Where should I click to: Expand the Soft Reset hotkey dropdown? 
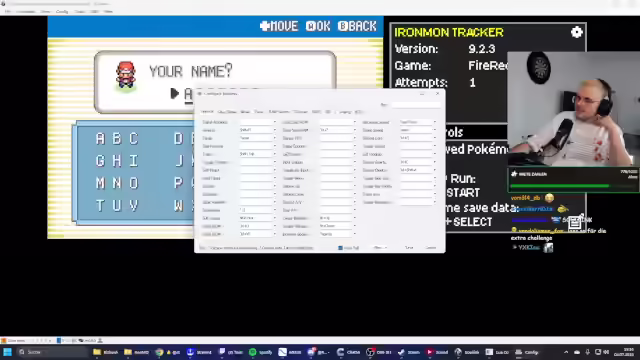(x=274, y=170)
